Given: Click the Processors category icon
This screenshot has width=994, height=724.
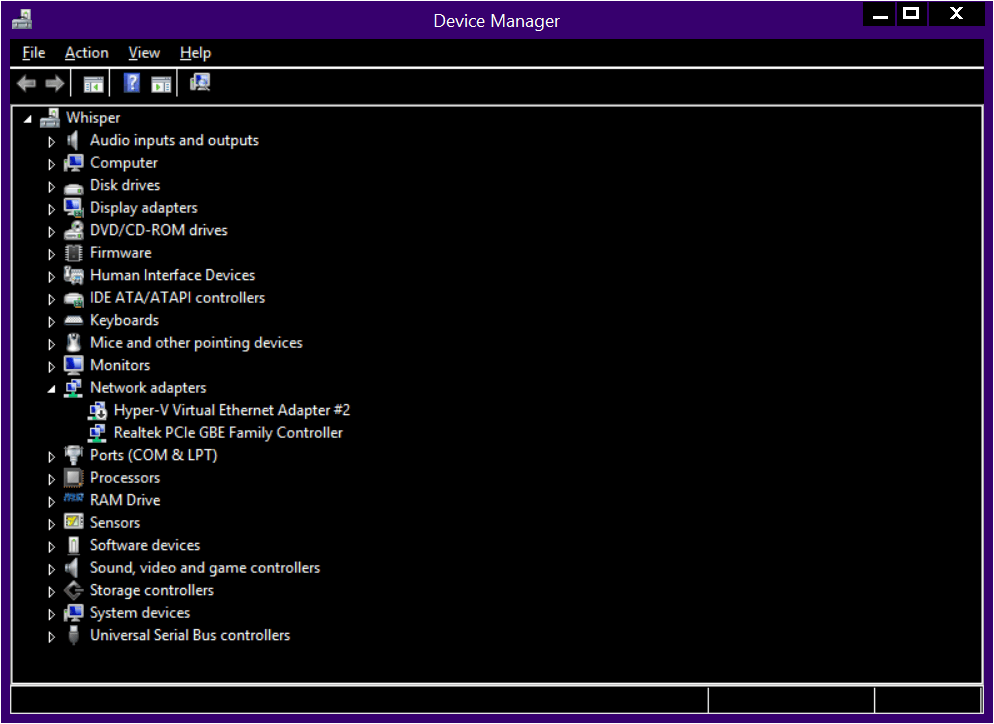Looking at the screenshot, I should pos(73,478).
